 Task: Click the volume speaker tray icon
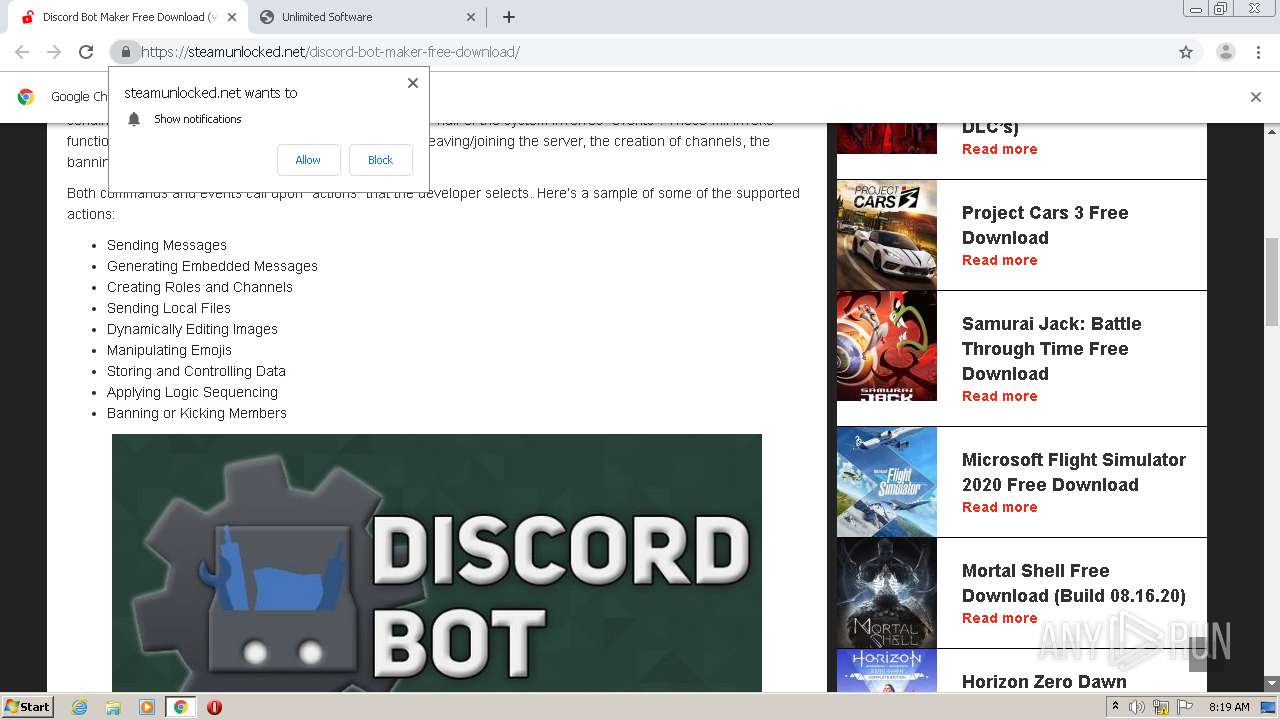tap(1137, 707)
